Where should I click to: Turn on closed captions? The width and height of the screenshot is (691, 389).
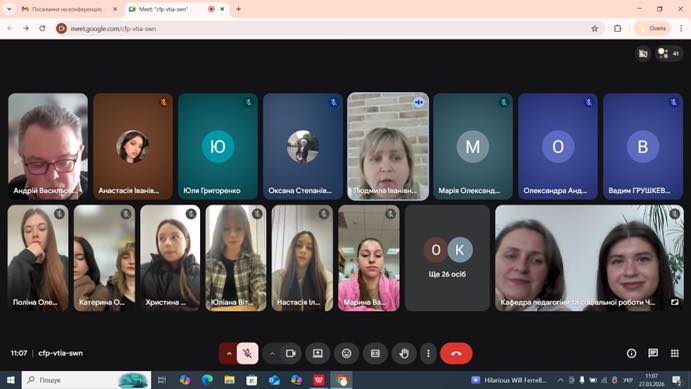[375, 353]
